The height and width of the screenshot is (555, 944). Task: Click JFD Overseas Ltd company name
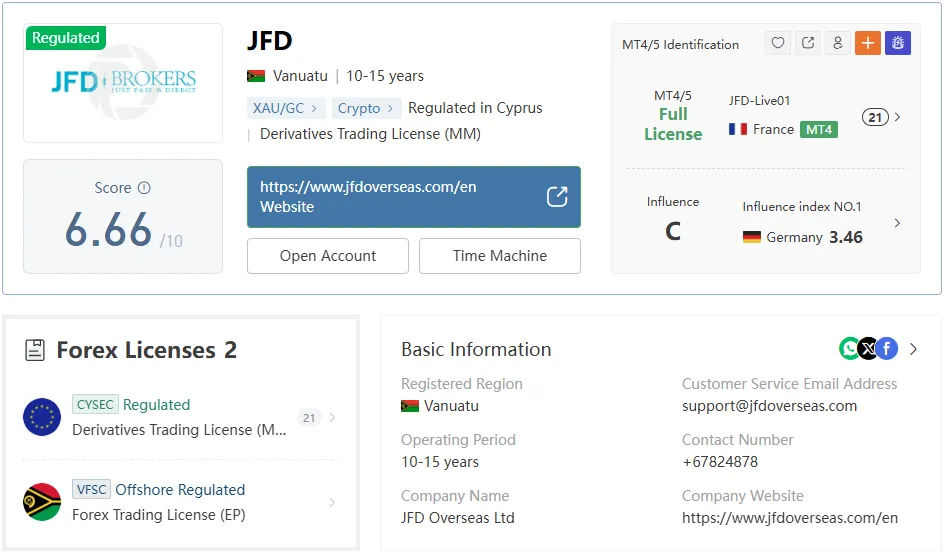[x=458, y=518]
